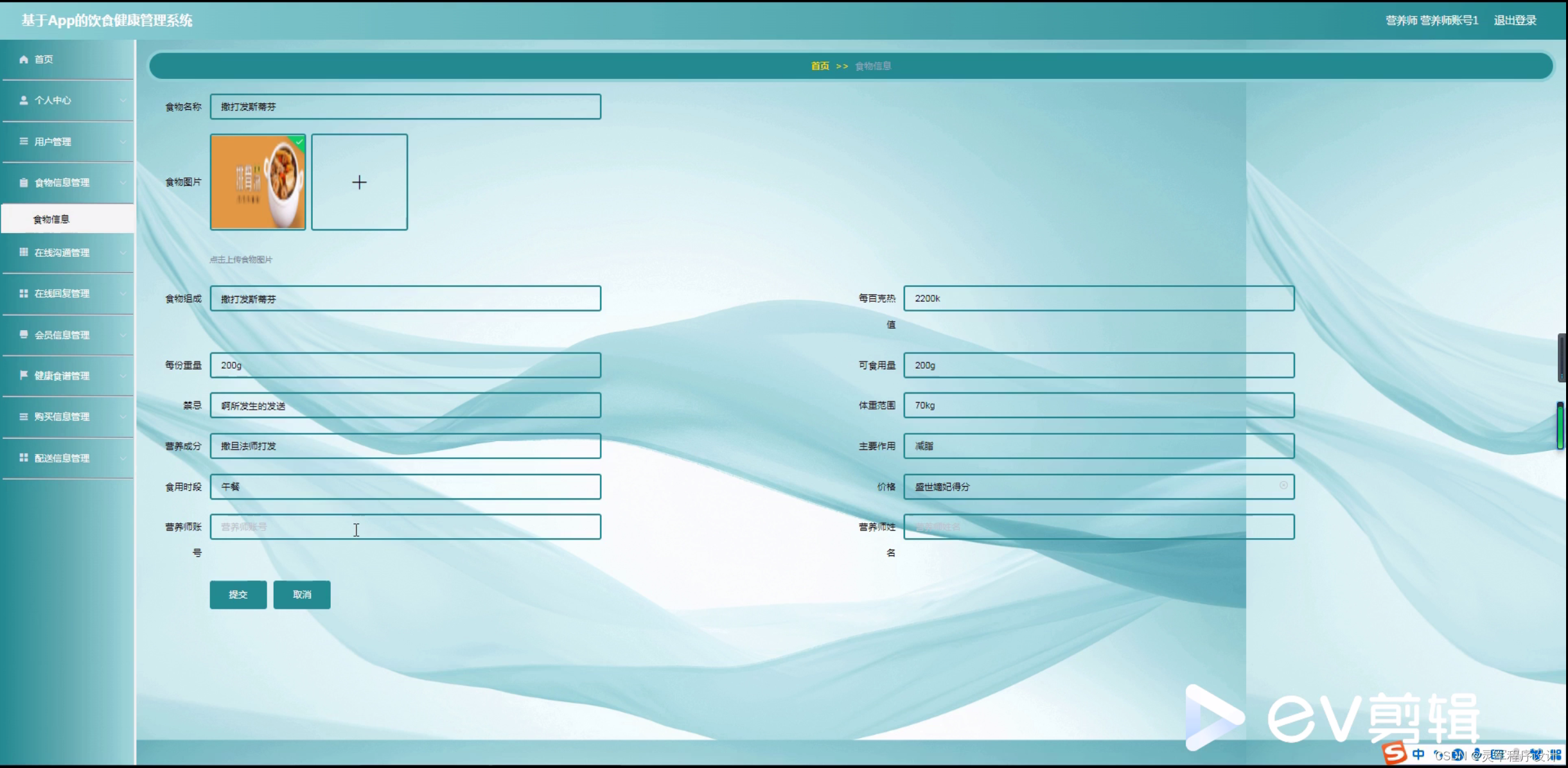The height and width of the screenshot is (768, 1568).
Task: Click the clipboard icon beside 食物信息管理
Action: tap(24, 182)
